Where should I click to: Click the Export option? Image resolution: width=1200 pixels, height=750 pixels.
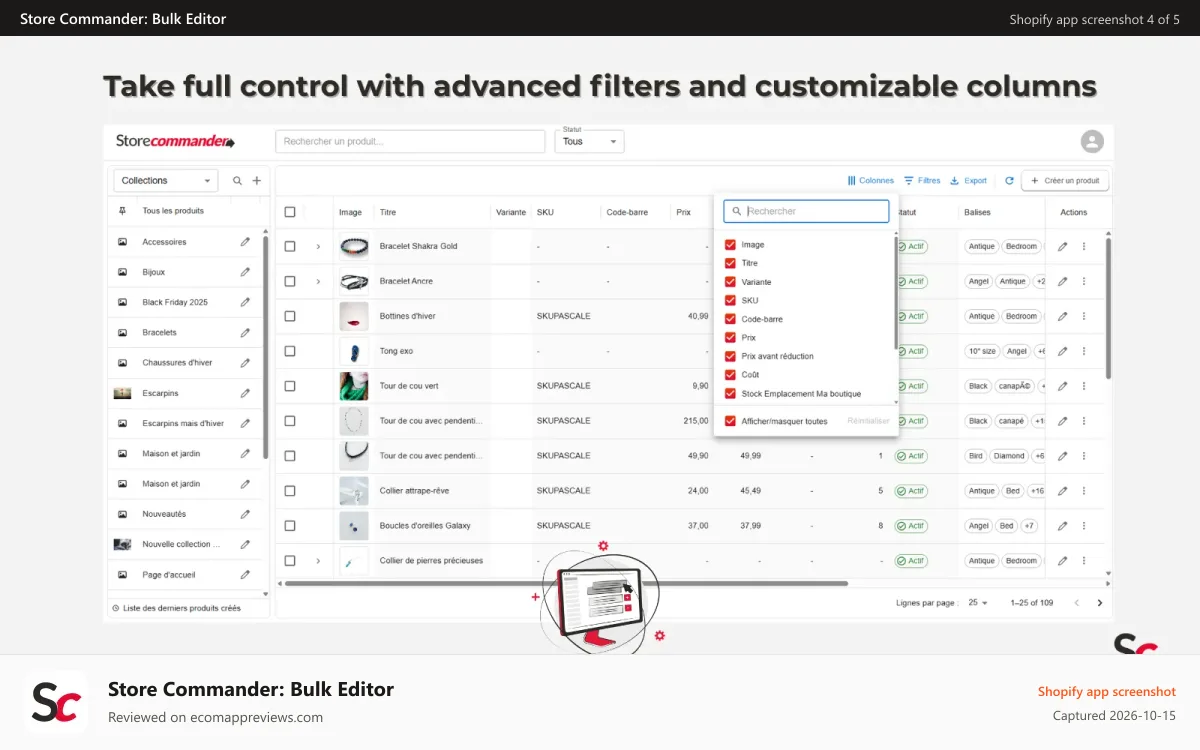pyautogui.click(x=968, y=181)
